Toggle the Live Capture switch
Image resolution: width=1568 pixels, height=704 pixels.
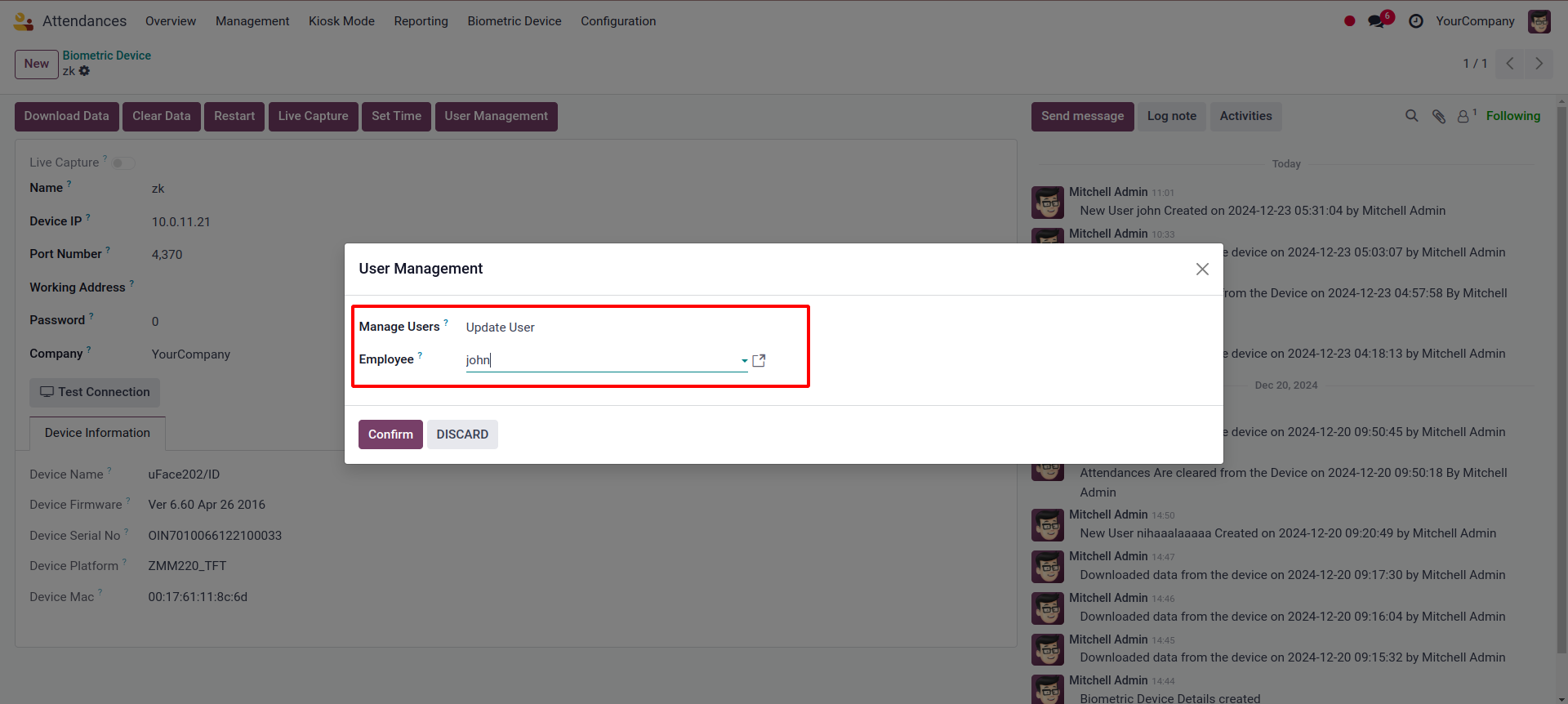click(123, 163)
